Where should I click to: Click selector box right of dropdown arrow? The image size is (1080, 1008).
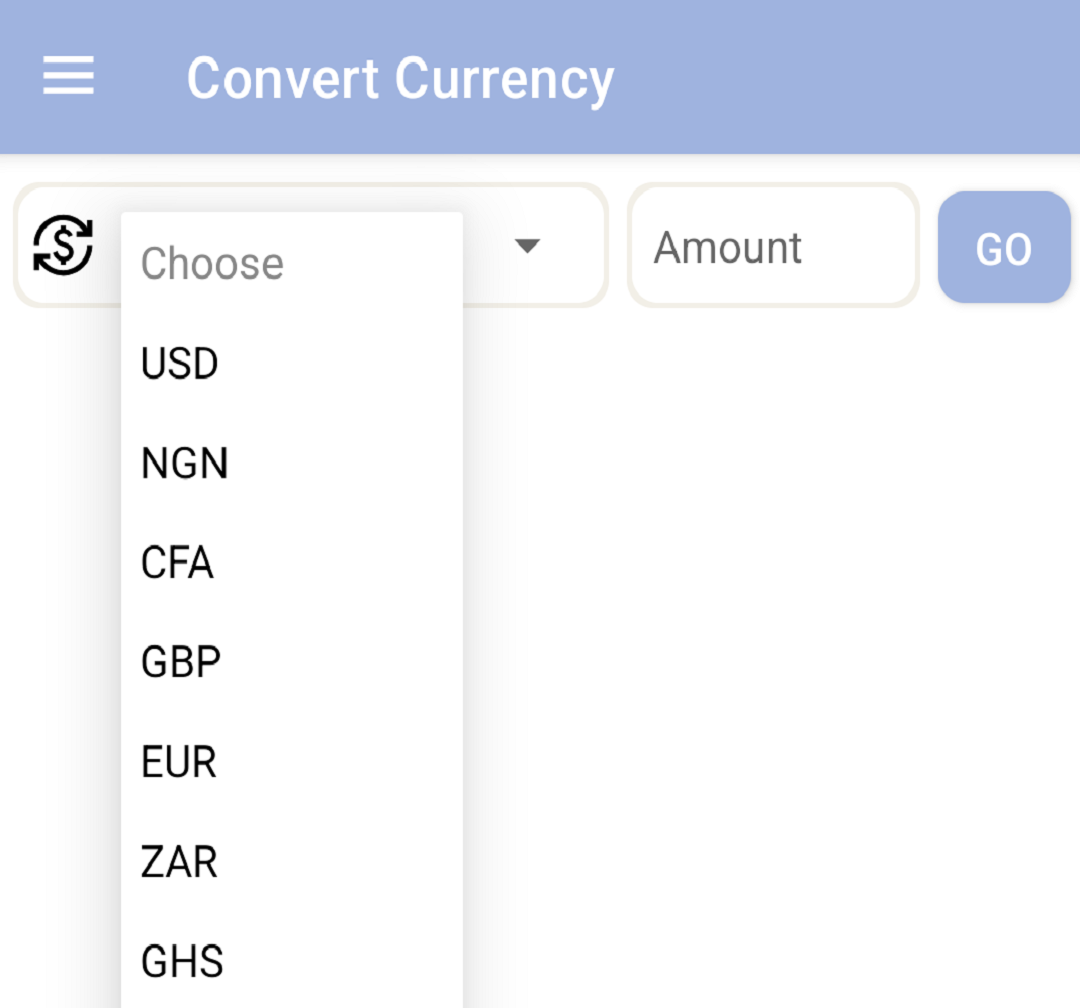click(x=575, y=245)
